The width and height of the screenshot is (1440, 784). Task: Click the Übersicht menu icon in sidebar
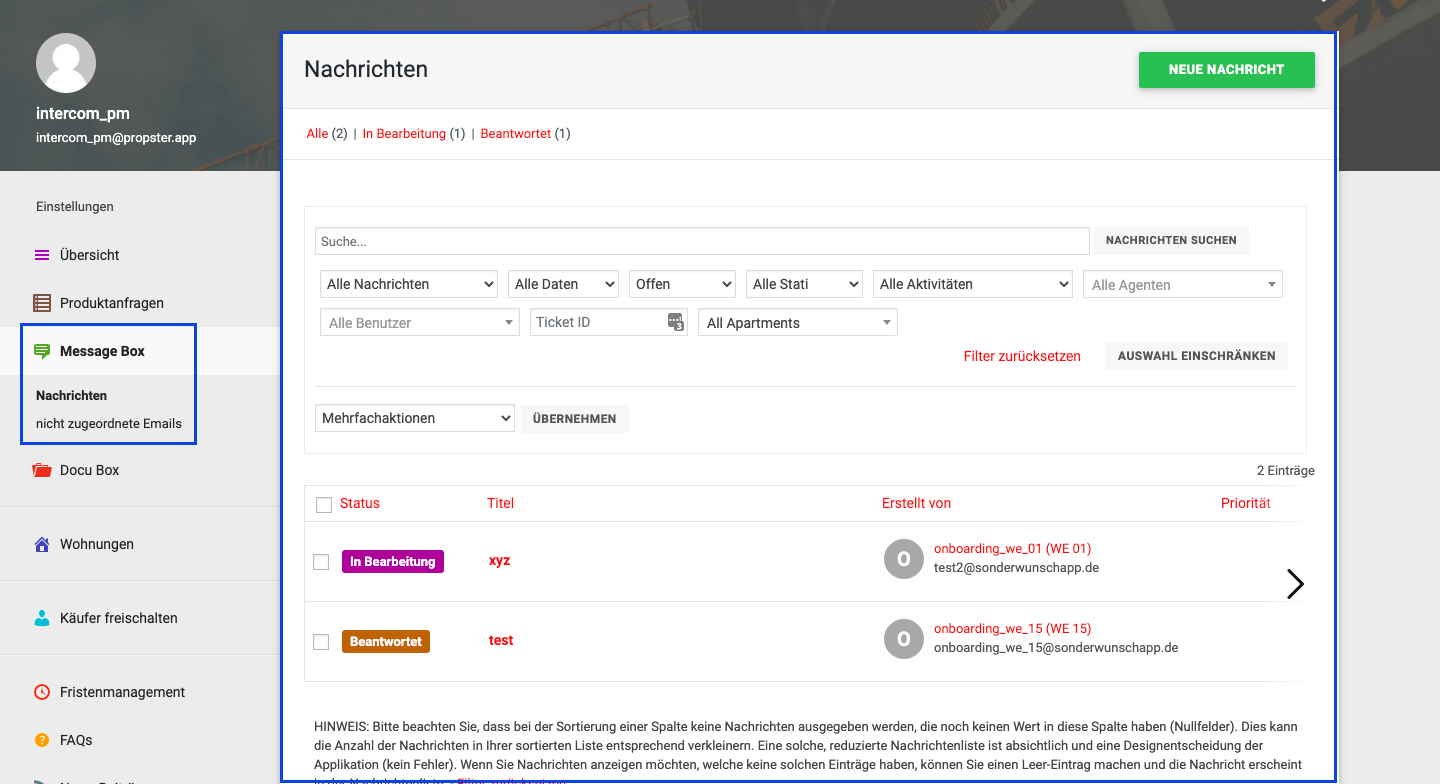point(42,255)
